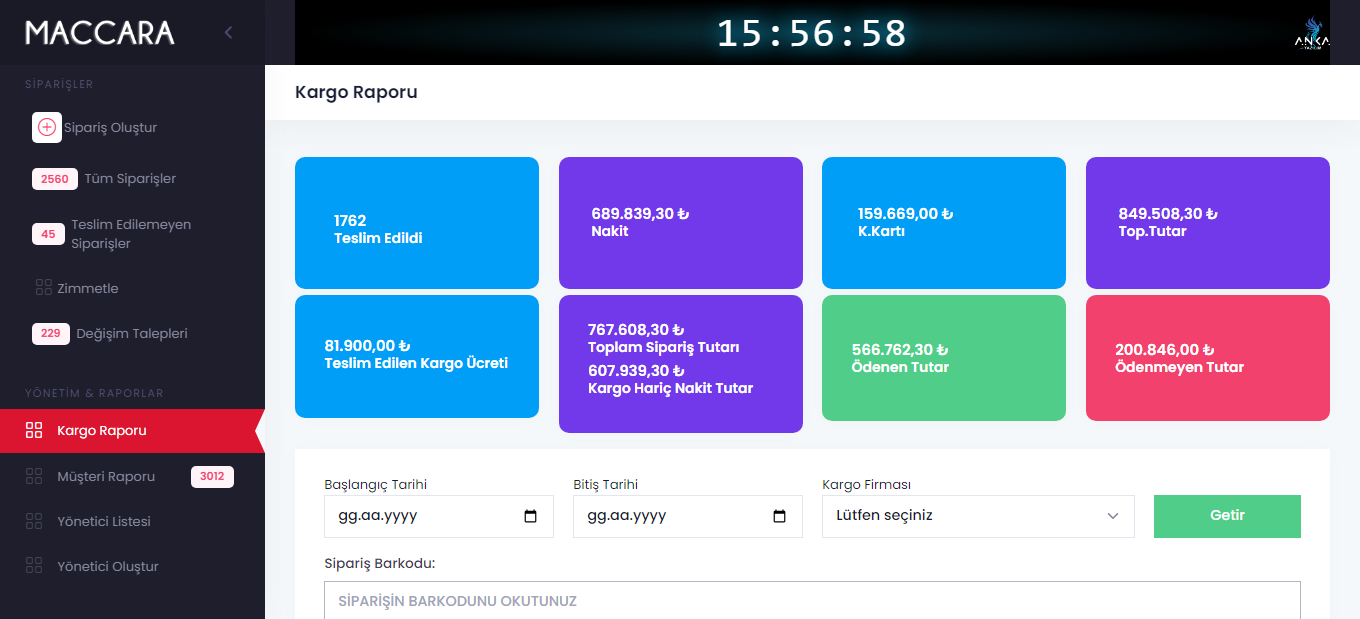Go to Değişim Talepleri in the sidebar
The height and width of the screenshot is (619, 1360).
tap(131, 334)
